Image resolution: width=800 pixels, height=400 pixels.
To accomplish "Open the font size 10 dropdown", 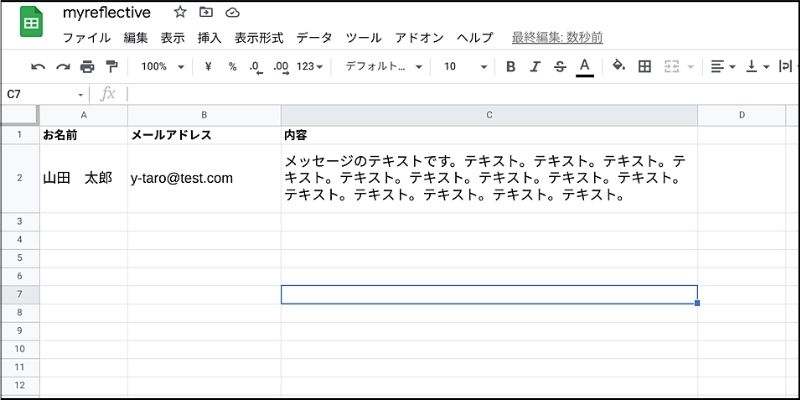I will click(465, 66).
